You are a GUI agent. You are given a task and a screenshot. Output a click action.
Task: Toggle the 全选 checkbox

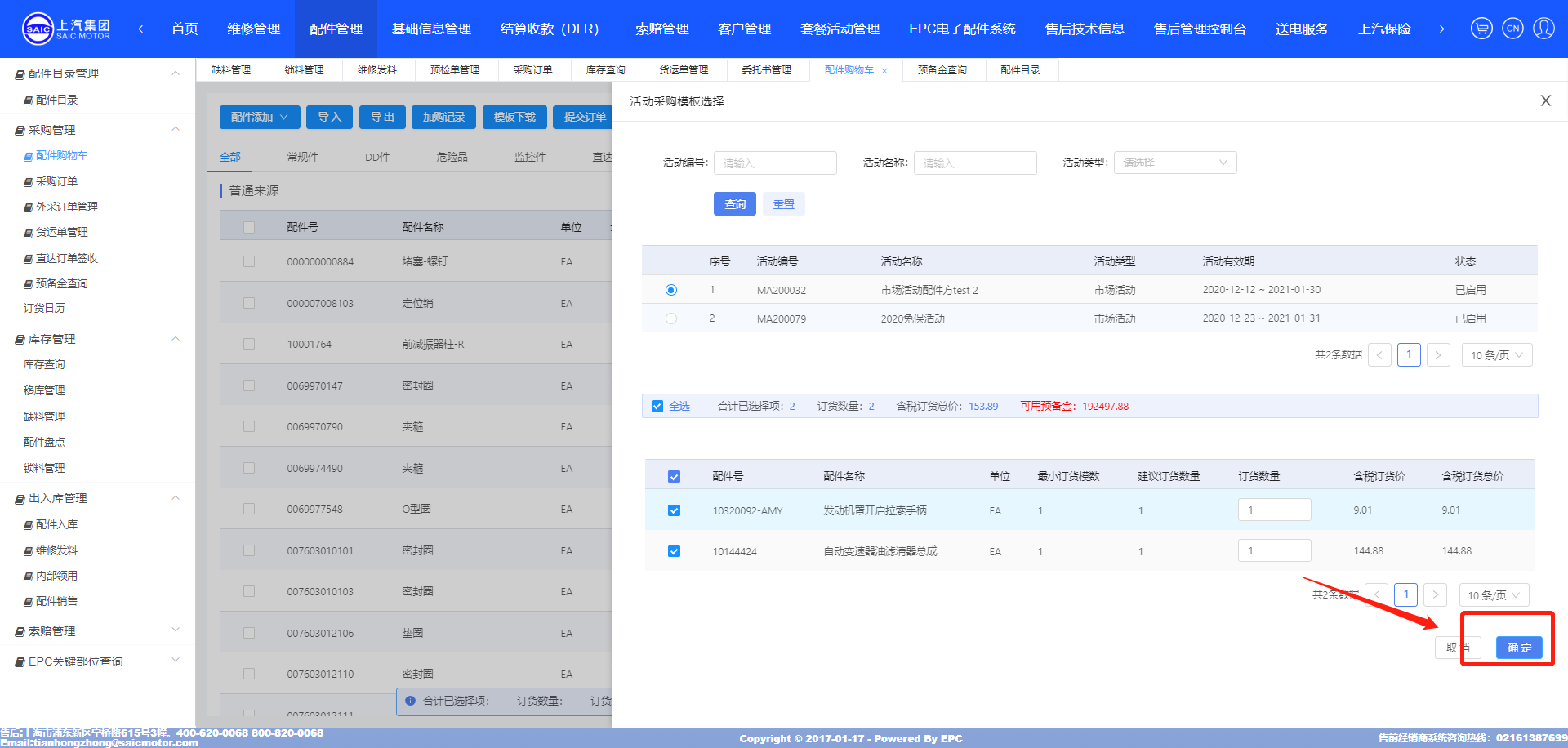657,406
